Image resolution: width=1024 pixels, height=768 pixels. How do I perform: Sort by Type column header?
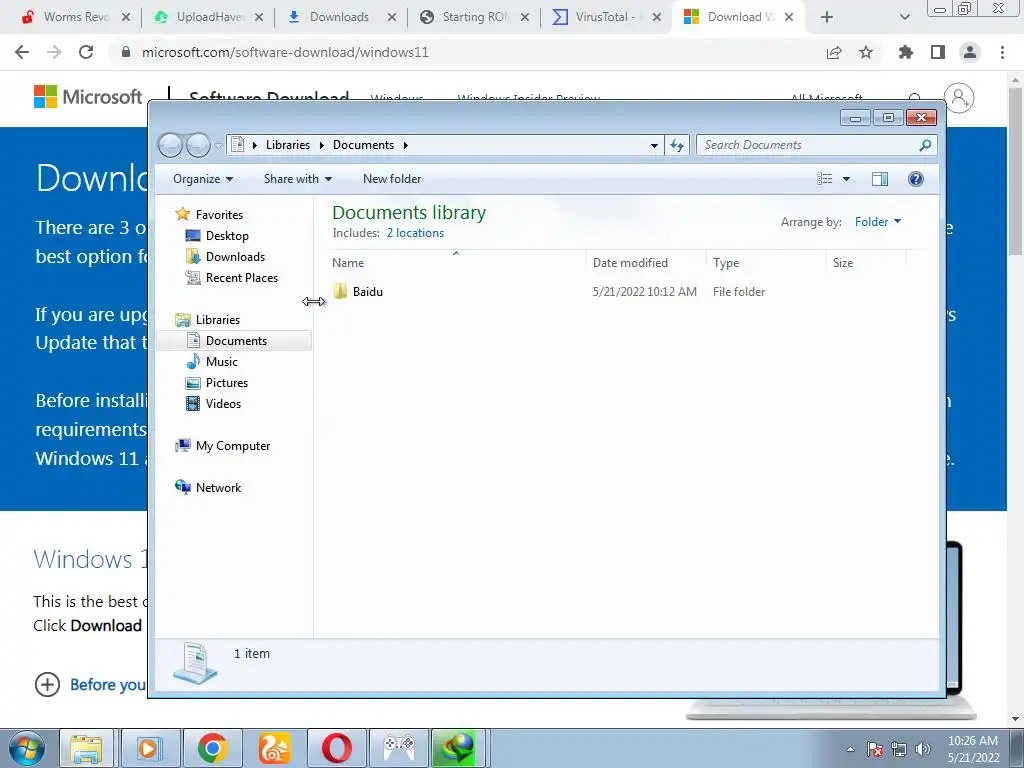pyautogui.click(x=765, y=263)
